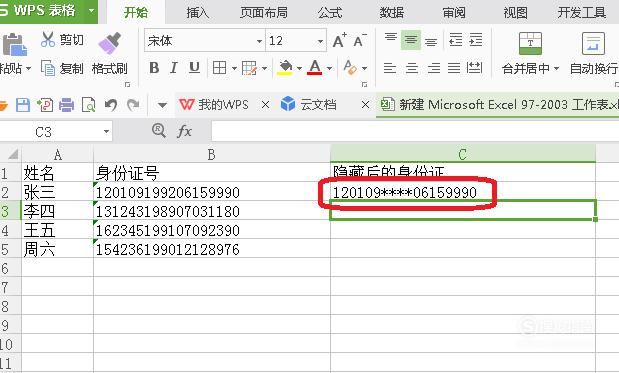The image size is (619, 373).
Task: Switch to the 数据 ribbon tab
Action: click(x=392, y=13)
